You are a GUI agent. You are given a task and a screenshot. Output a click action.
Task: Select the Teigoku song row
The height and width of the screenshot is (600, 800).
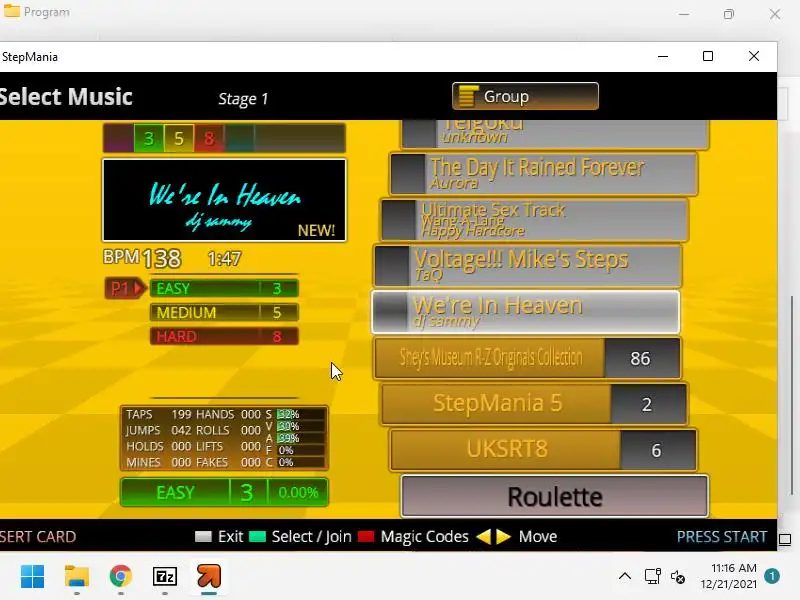pos(555,135)
